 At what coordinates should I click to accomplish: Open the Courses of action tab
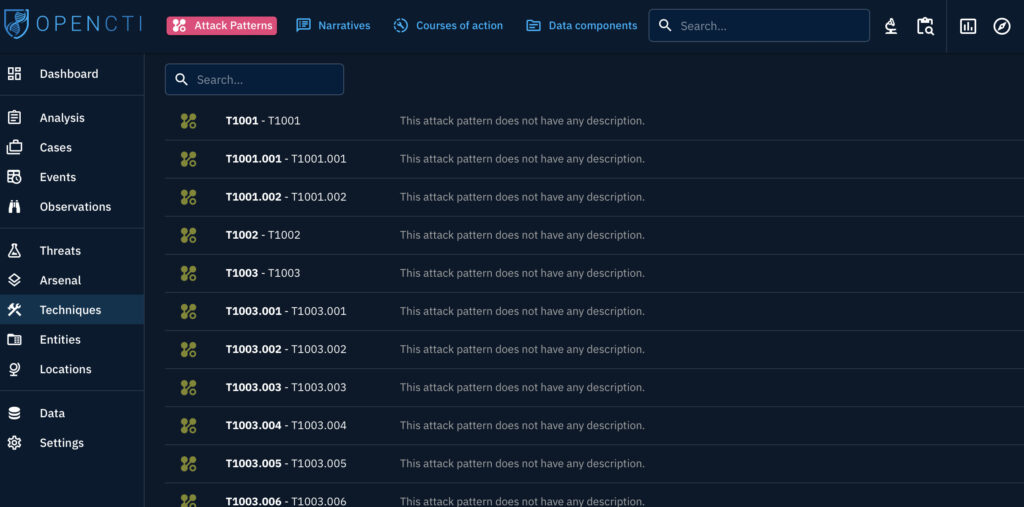pyautogui.click(x=448, y=26)
